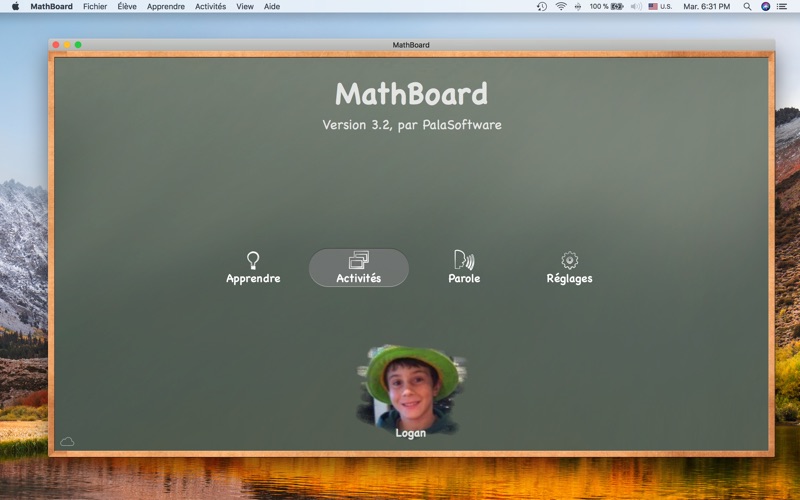
Task: Click the Version 3.2, par PalaSoftware text
Action: [x=412, y=125]
